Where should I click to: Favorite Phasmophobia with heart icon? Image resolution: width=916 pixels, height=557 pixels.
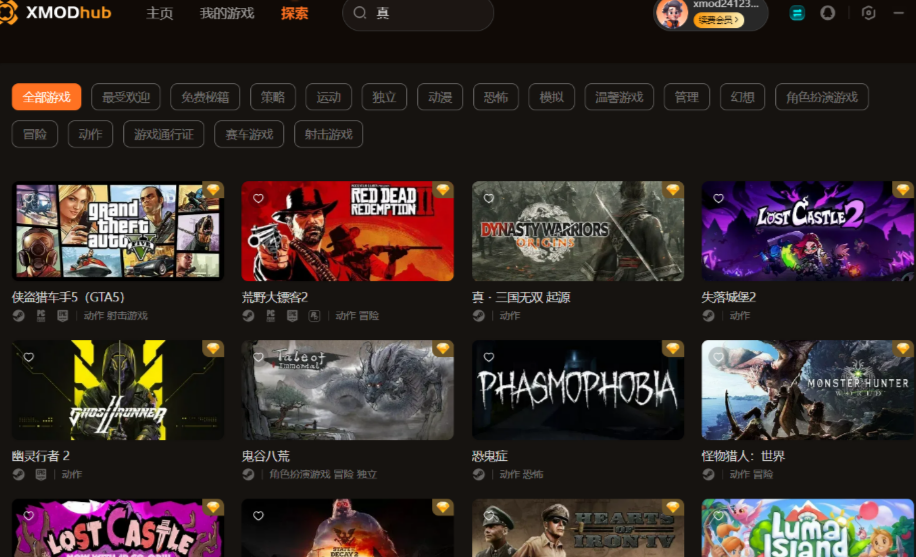click(x=489, y=357)
